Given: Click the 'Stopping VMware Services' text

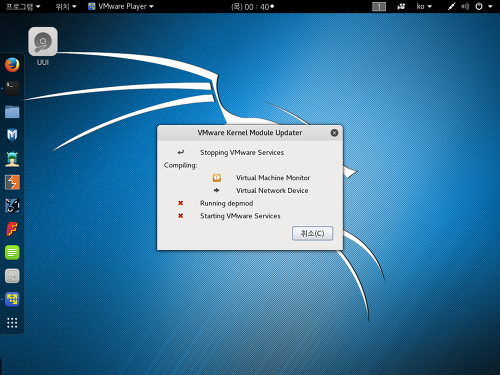Looking at the screenshot, I should (242, 153).
